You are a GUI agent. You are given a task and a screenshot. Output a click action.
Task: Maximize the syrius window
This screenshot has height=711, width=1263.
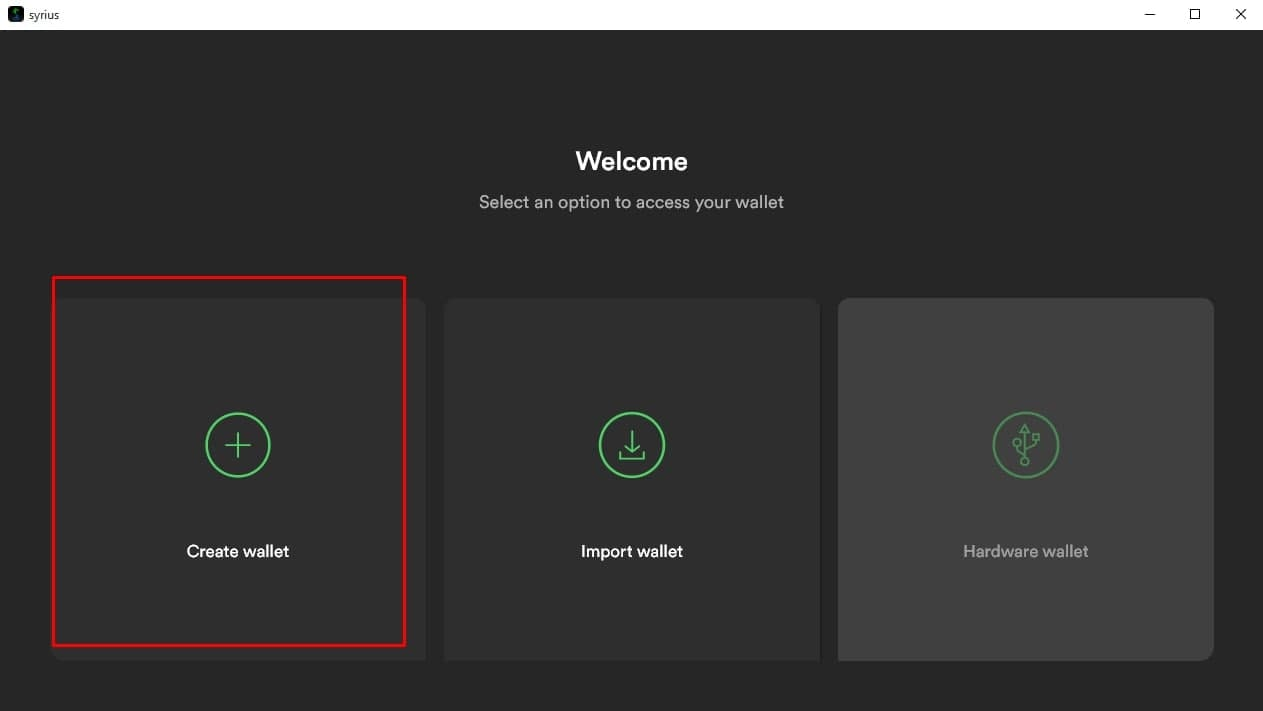pos(1194,14)
